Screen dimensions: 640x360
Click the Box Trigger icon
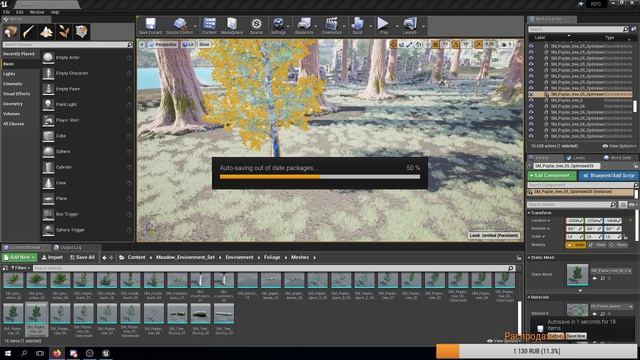(48, 214)
